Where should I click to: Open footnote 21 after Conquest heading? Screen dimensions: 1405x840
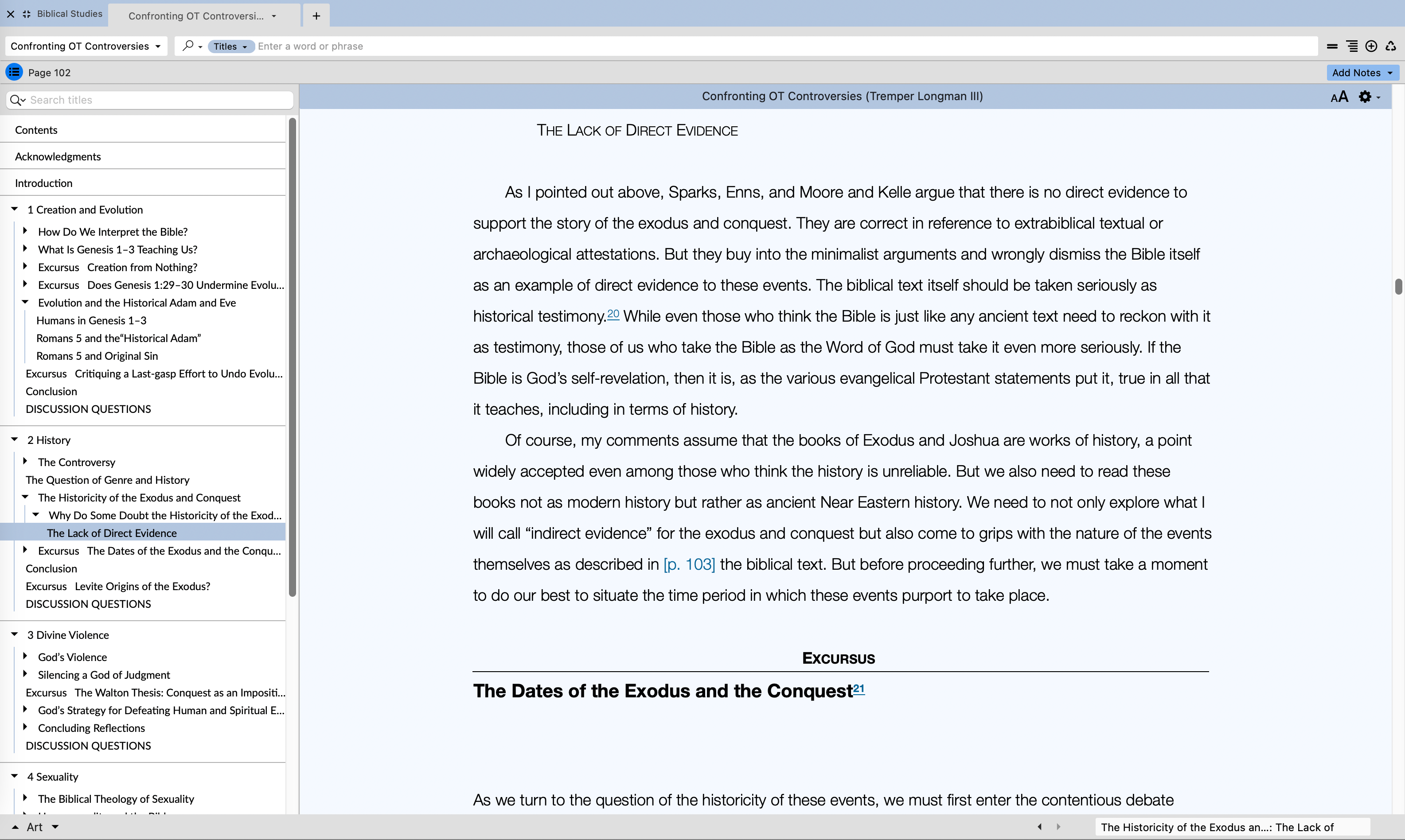859,688
